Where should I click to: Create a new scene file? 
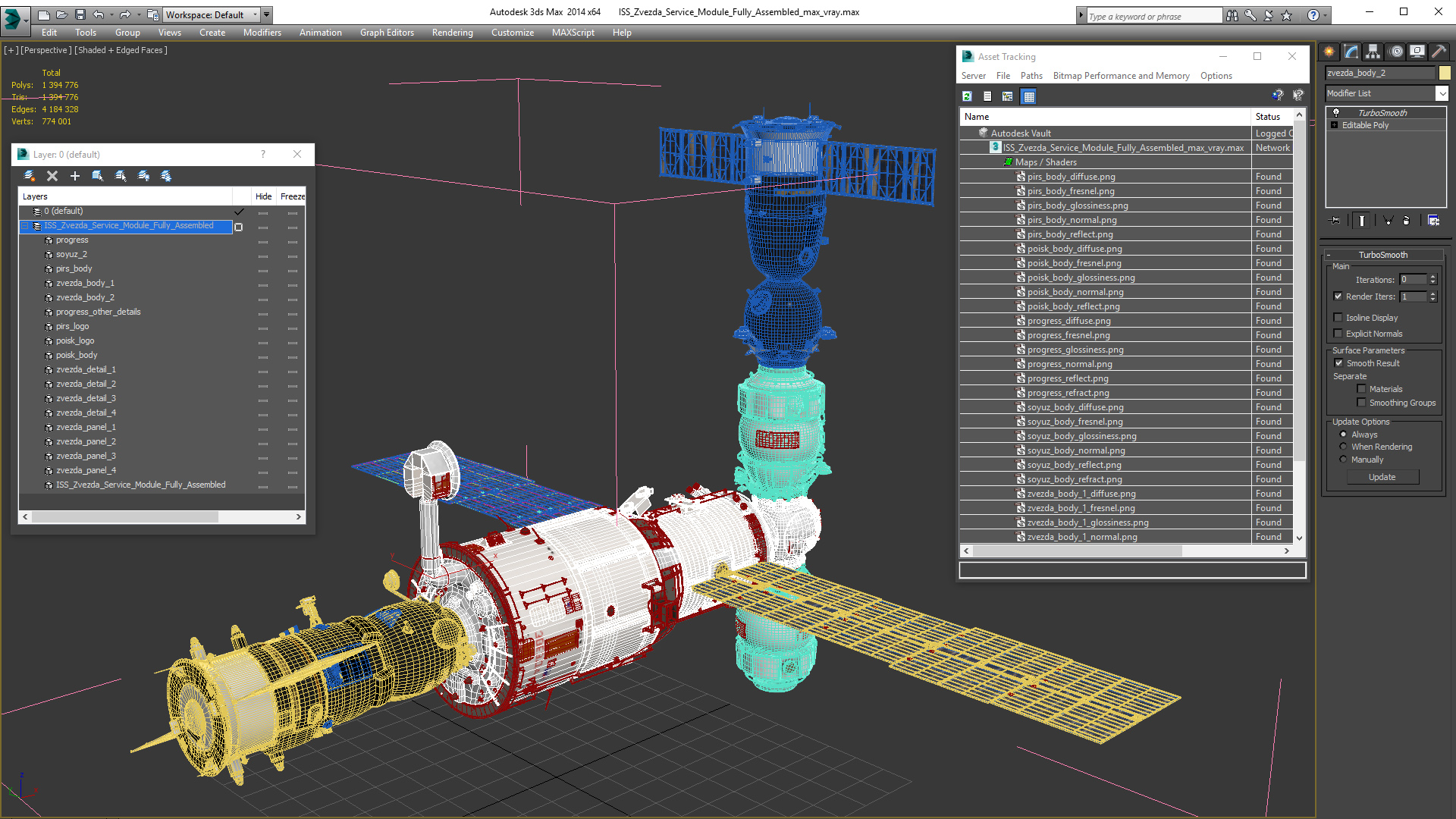[43, 14]
